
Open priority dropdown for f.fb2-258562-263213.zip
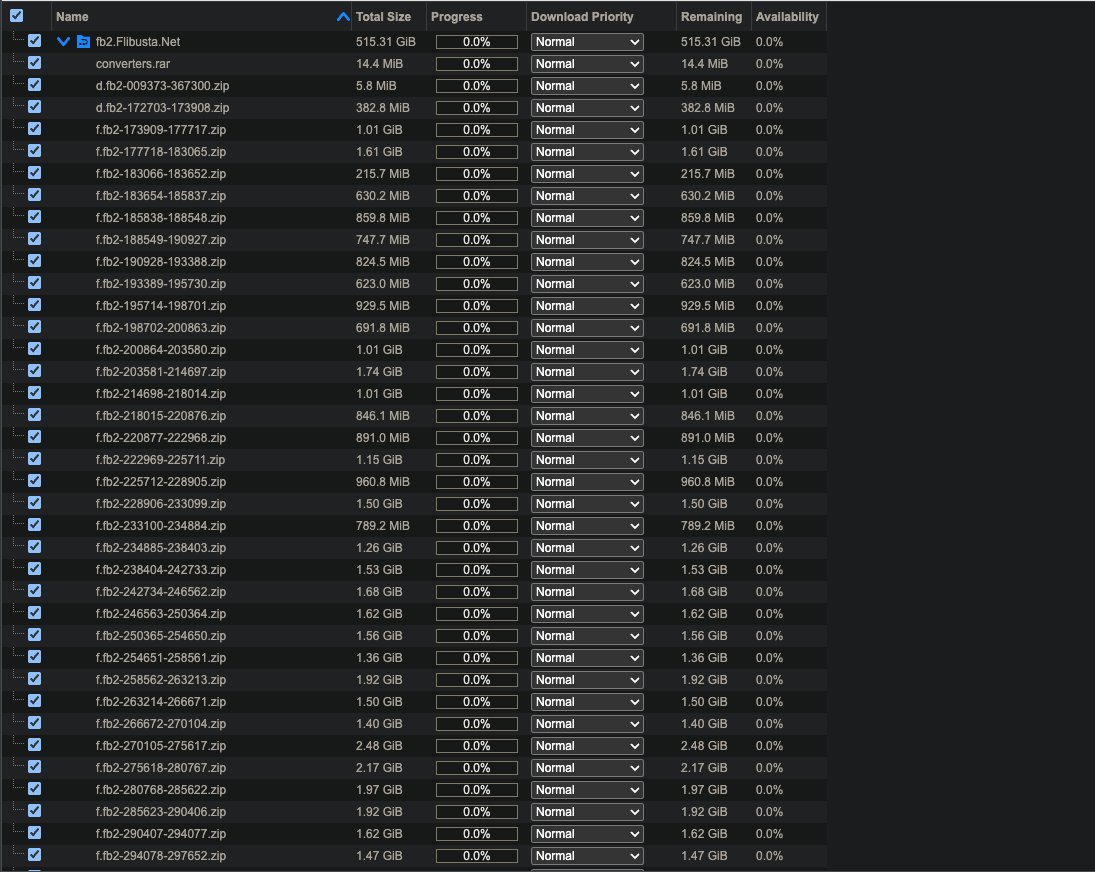click(587, 679)
